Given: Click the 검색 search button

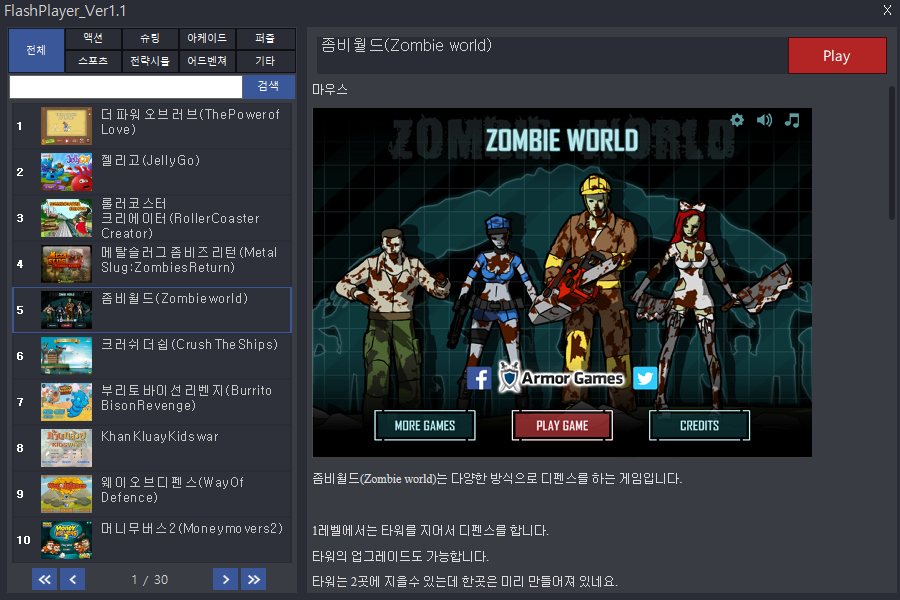Looking at the screenshot, I should point(269,86).
